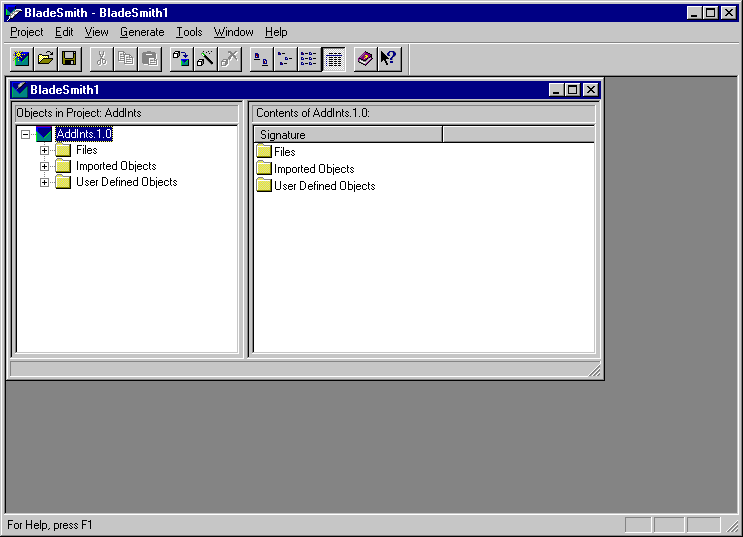Click the child window resize grip
The height and width of the screenshot is (537, 743).
pyautogui.click(x=594, y=370)
